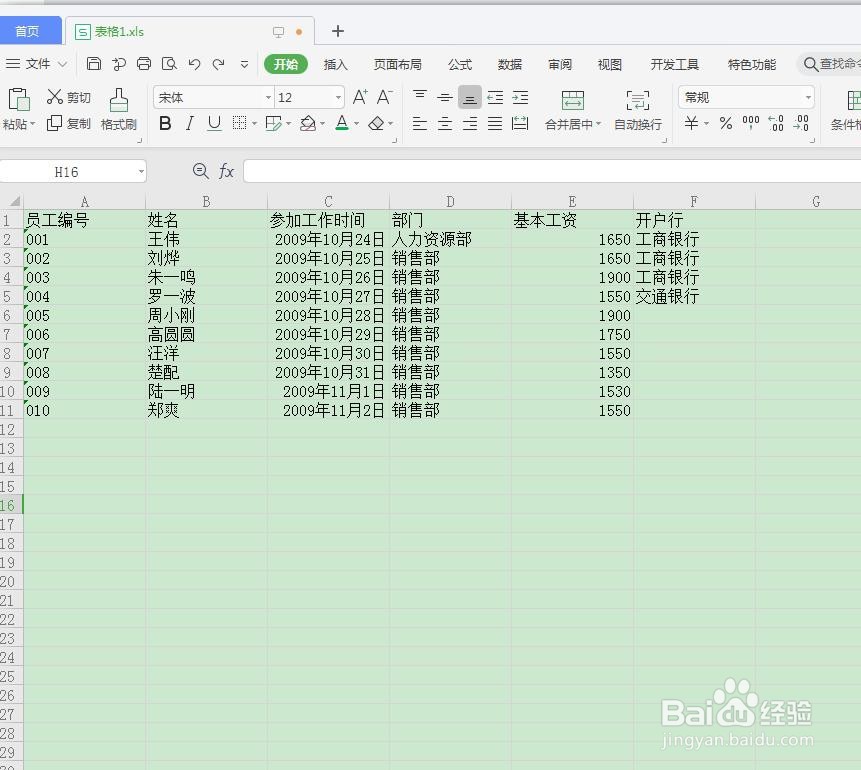Expand the 合并居中 dropdown arrow

pos(599,124)
